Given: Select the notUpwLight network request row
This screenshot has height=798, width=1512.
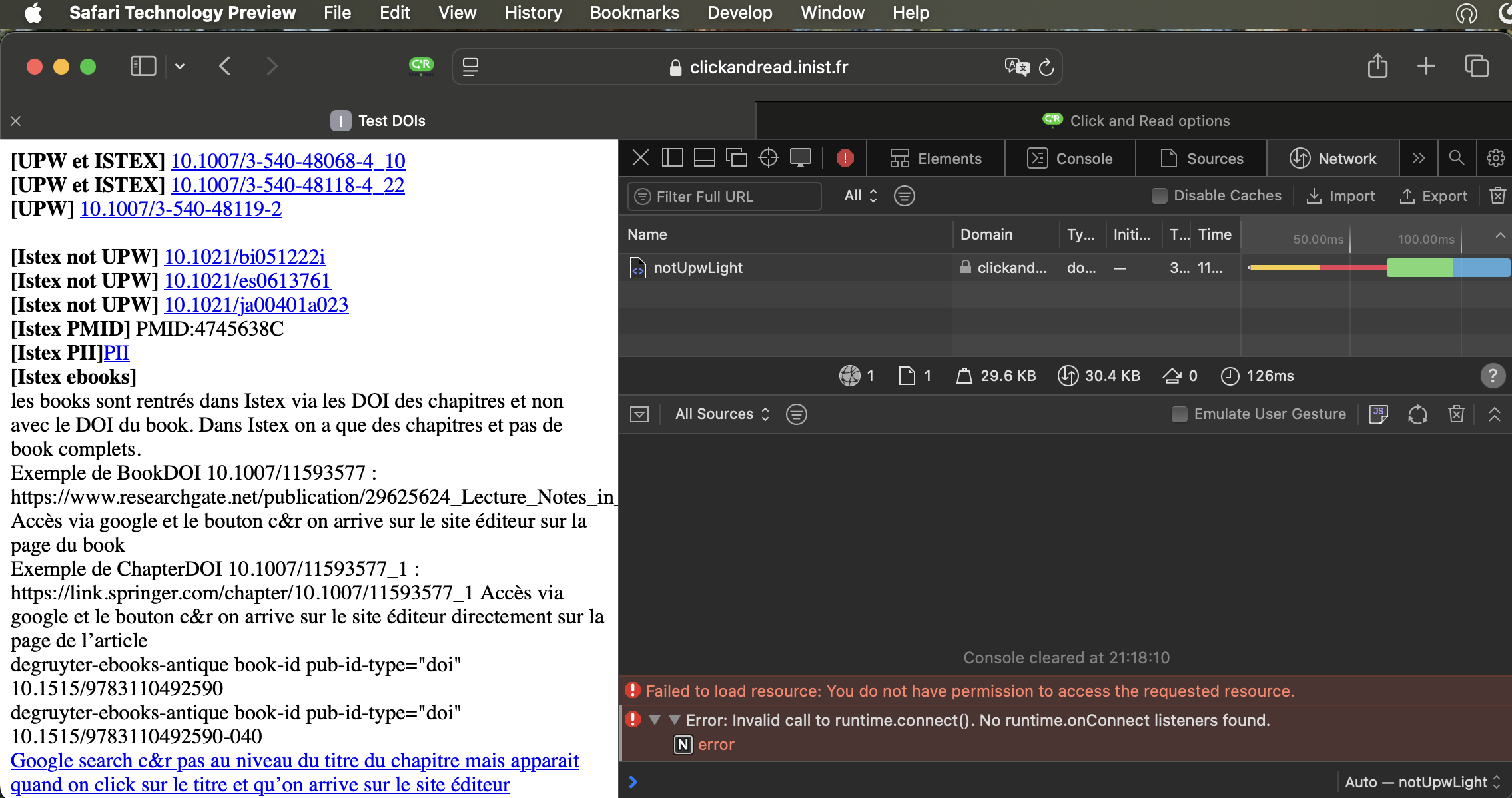Looking at the screenshot, I should (x=1064, y=268).
